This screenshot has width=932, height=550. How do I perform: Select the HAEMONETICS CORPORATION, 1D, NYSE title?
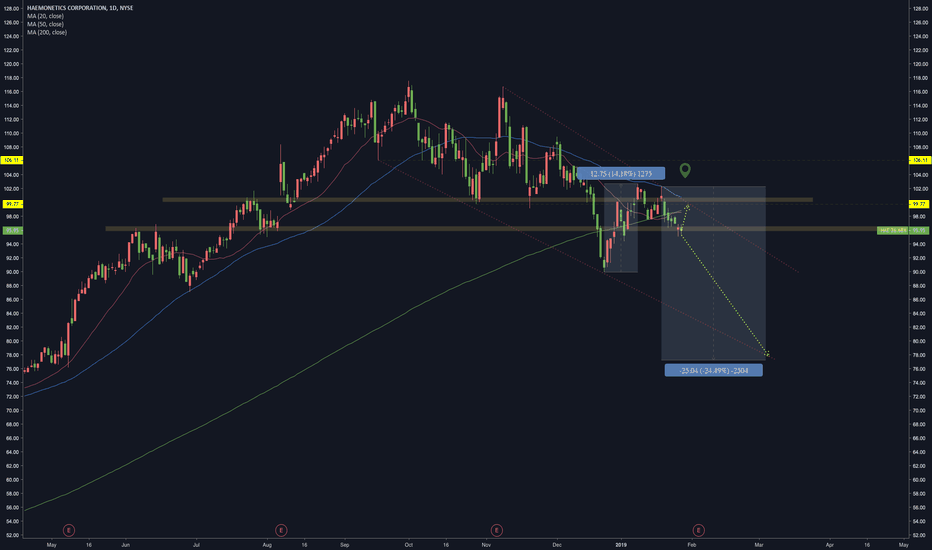tap(80, 8)
